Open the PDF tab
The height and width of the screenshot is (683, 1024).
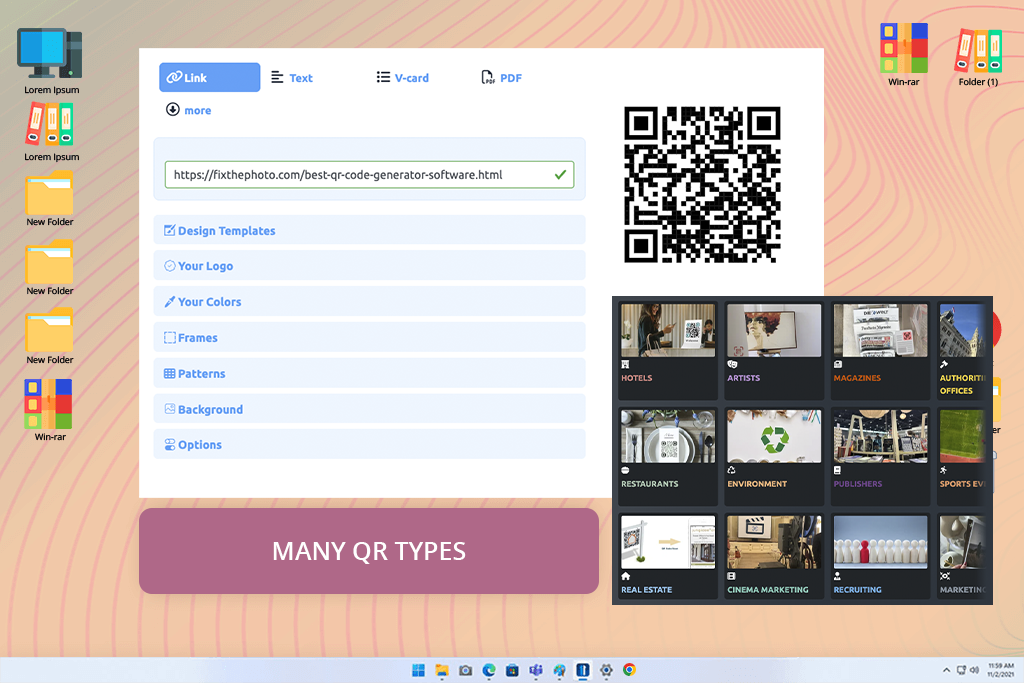click(502, 78)
